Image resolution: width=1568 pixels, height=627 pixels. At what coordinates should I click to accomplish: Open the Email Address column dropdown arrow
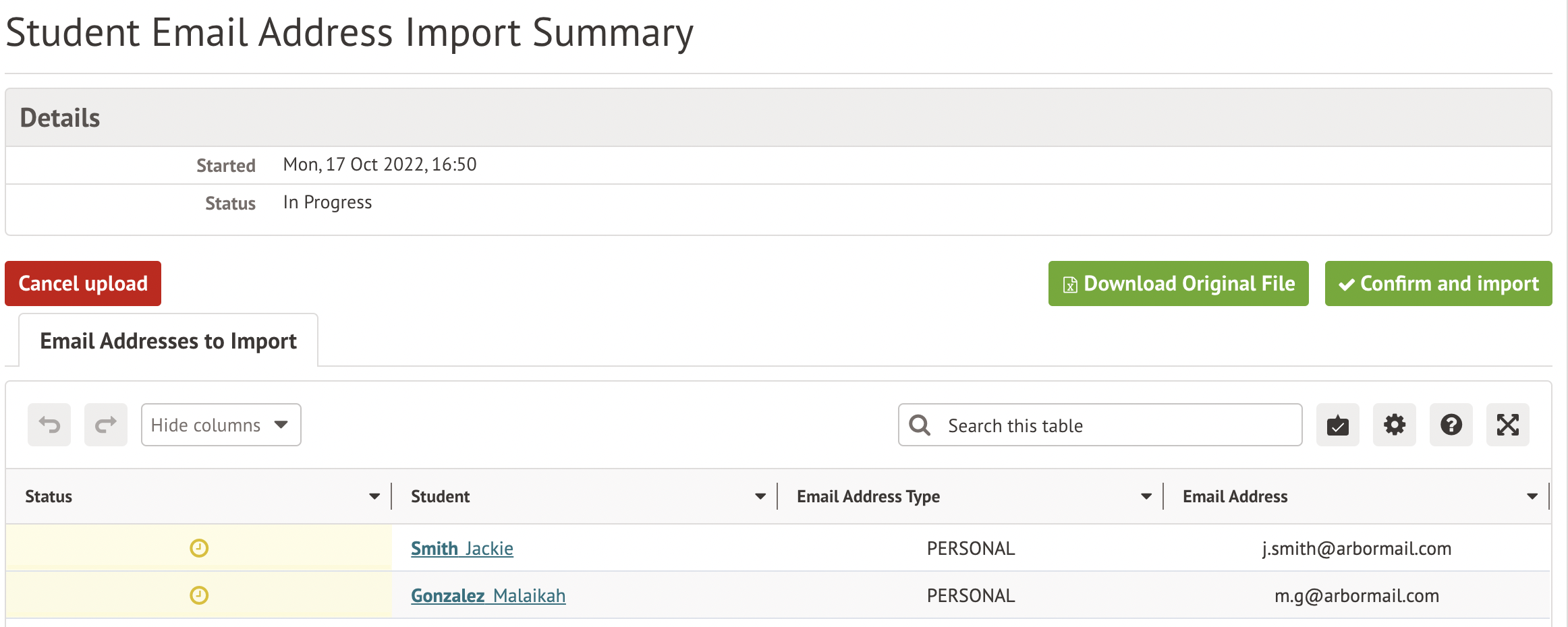click(1532, 497)
